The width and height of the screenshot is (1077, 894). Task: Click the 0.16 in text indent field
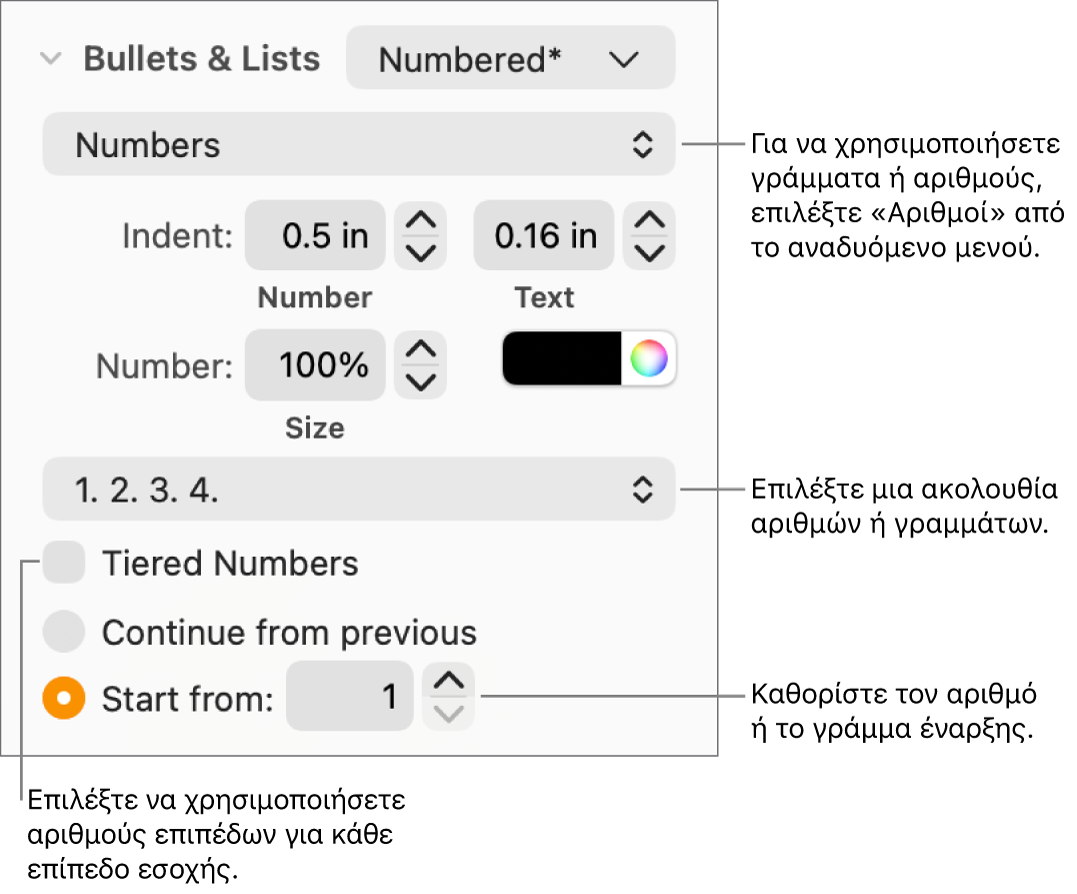[x=544, y=236]
